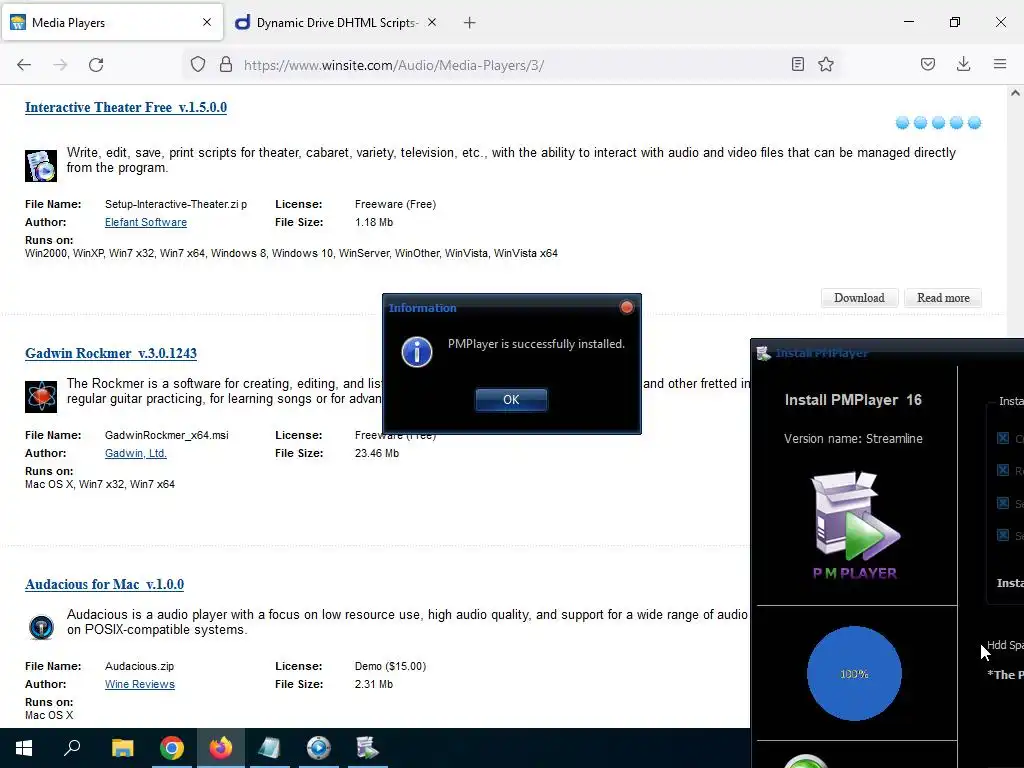Save page to Pocket
This screenshot has width=1024, height=768.
(928, 64)
